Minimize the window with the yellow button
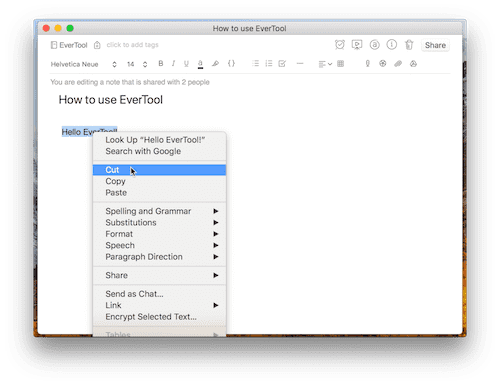The image size is (500, 385). [58, 28]
